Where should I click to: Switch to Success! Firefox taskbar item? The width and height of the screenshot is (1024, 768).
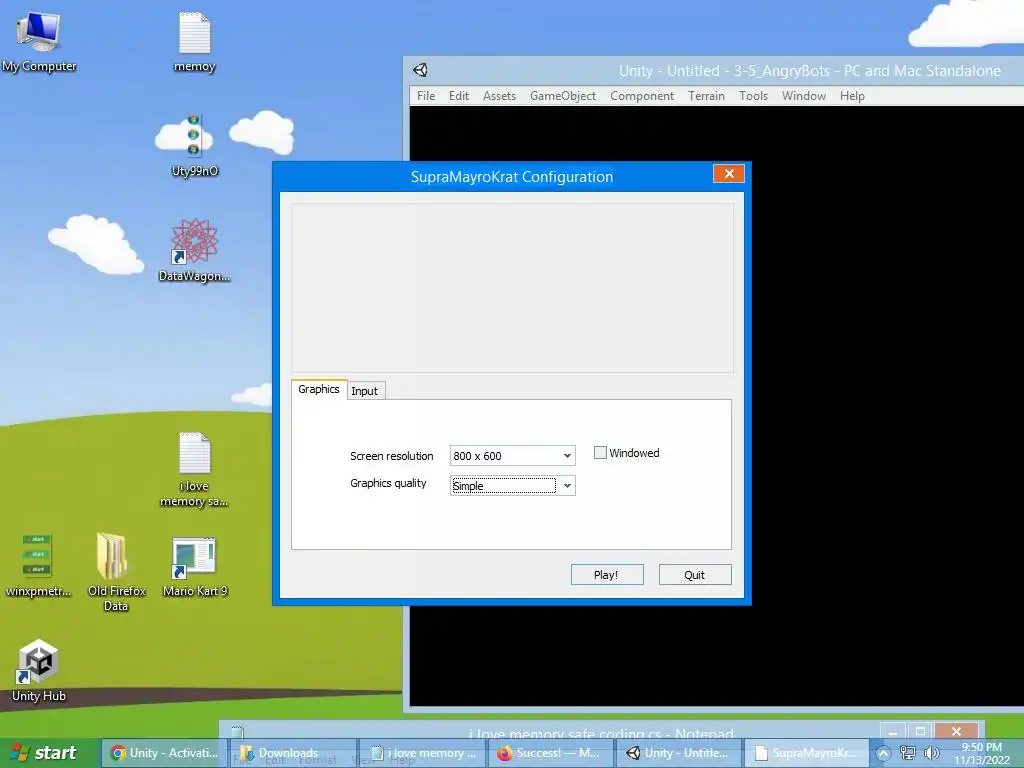[x=551, y=753]
